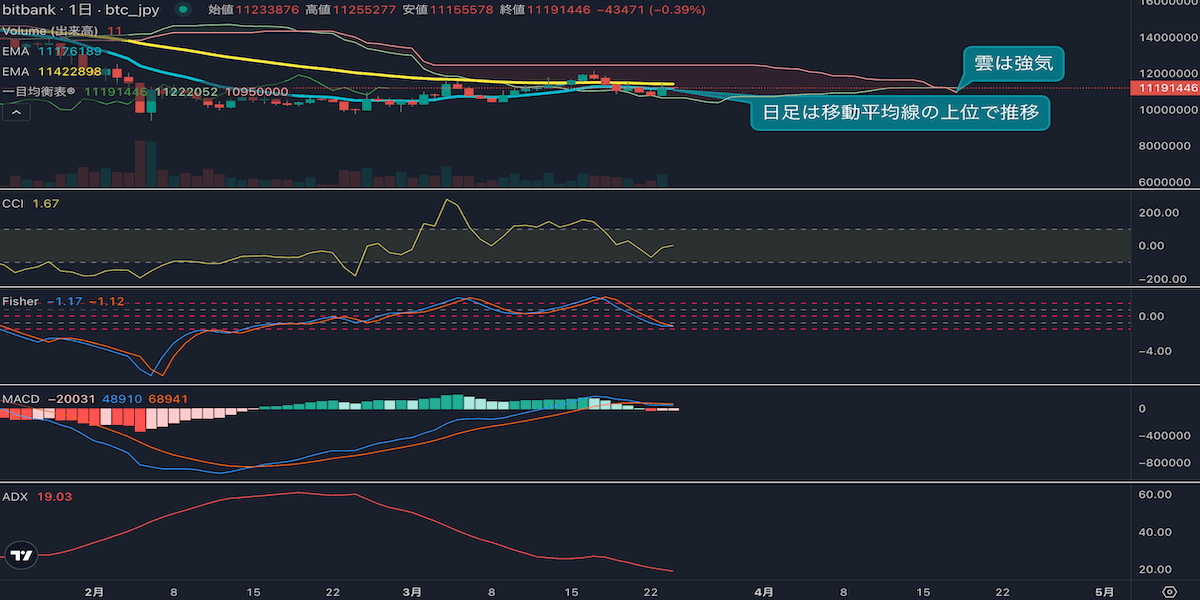Select the ADX indicator label
This screenshot has width=1200, height=600.
[15, 496]
